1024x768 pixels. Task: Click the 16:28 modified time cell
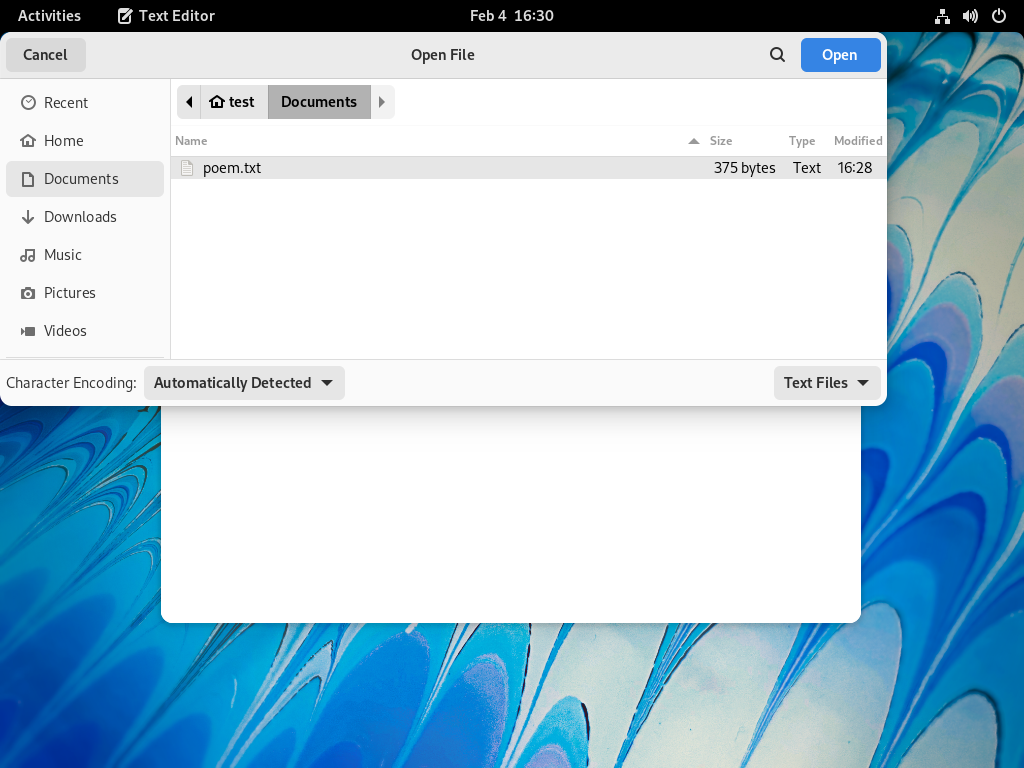855,168
